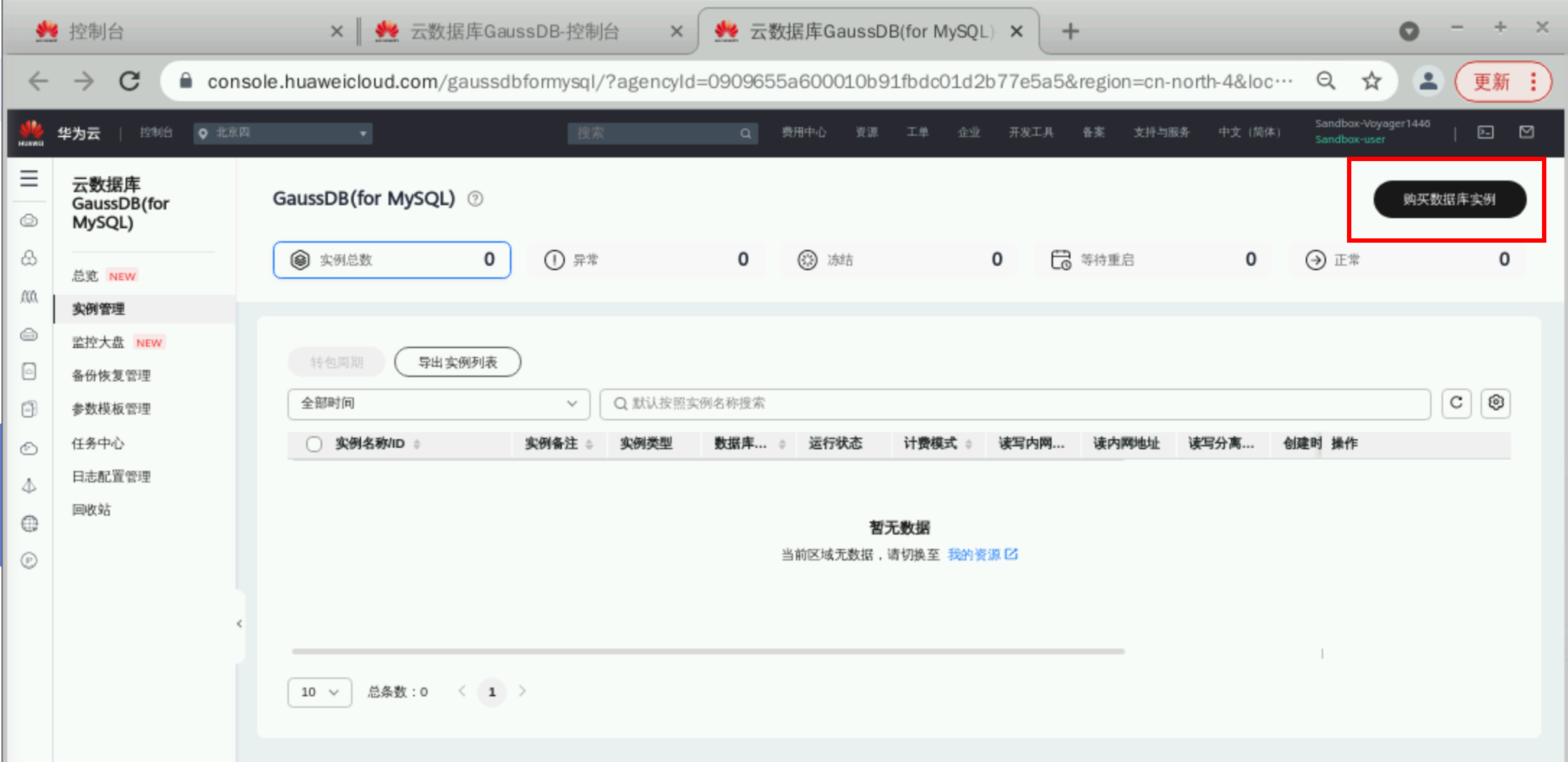
Task: Open the messages envelope icon
Action: 1527,132
